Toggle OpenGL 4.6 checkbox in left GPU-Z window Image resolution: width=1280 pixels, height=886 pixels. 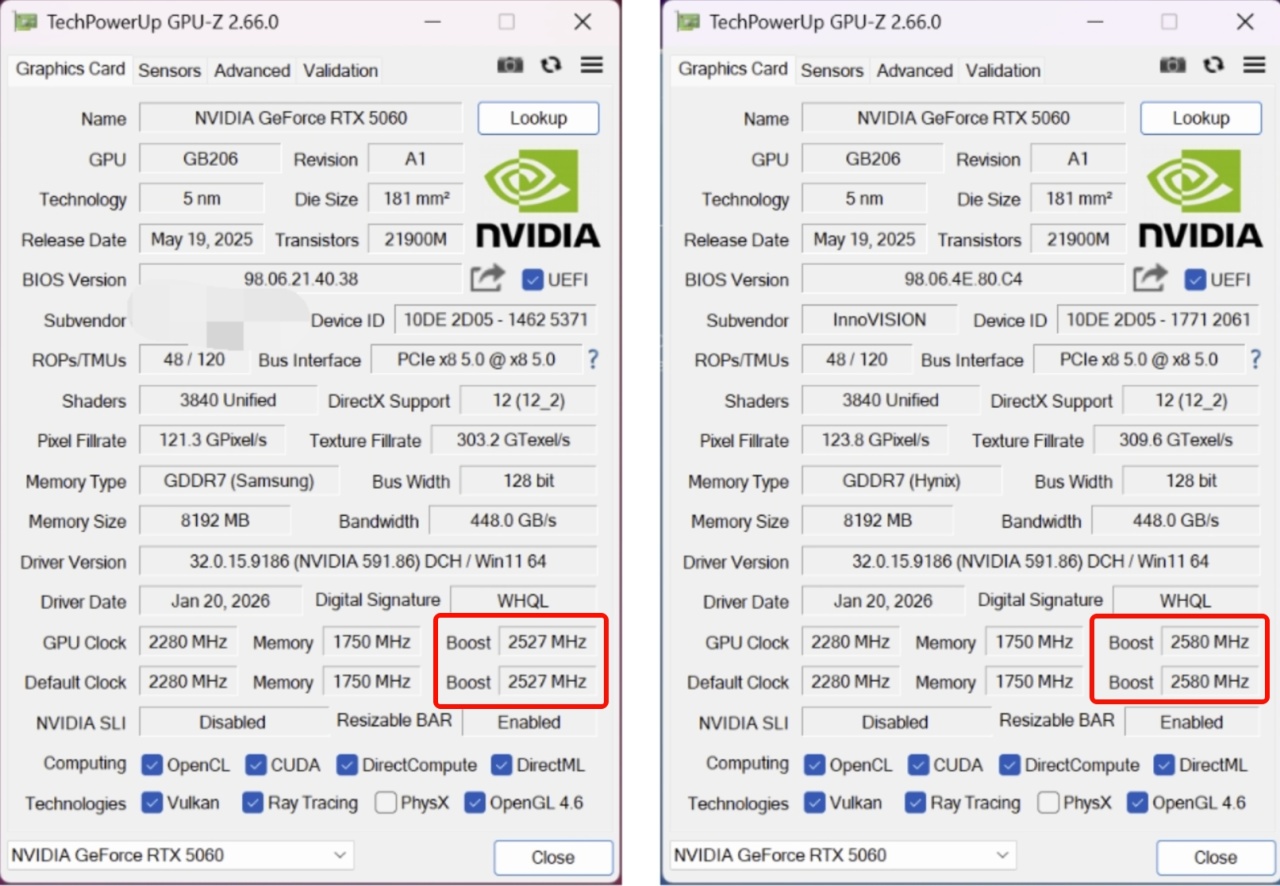(474, 802)
